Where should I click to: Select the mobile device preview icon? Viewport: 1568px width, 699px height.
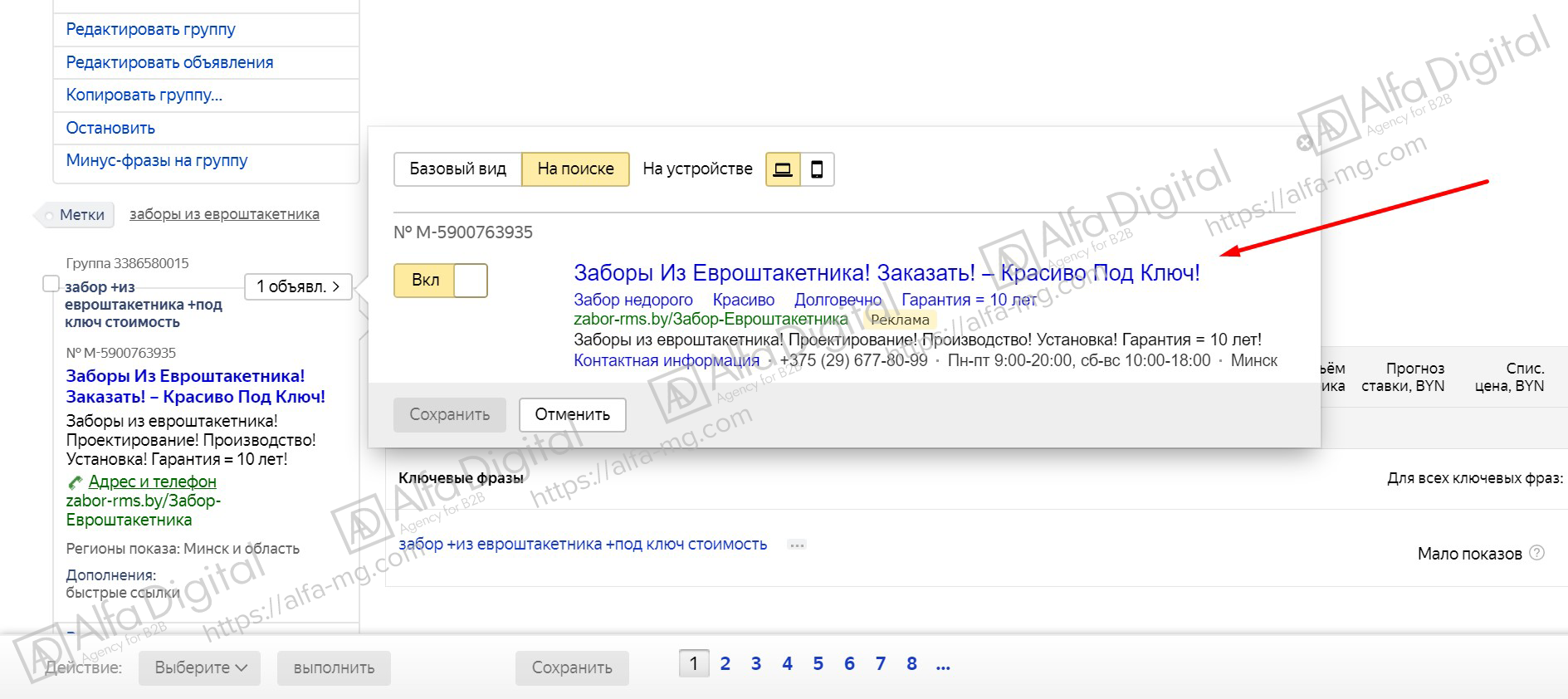pyautogui.click(x=817, y=169)
